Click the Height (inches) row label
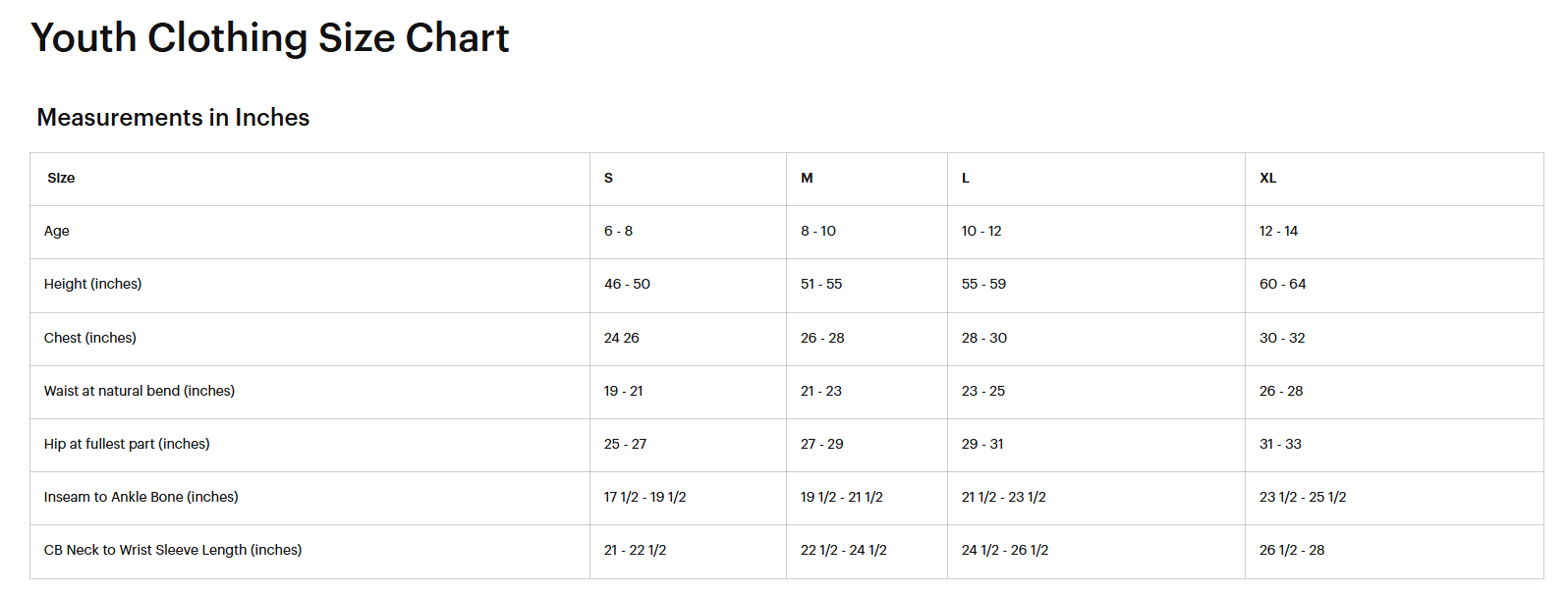 coord(92,284)
